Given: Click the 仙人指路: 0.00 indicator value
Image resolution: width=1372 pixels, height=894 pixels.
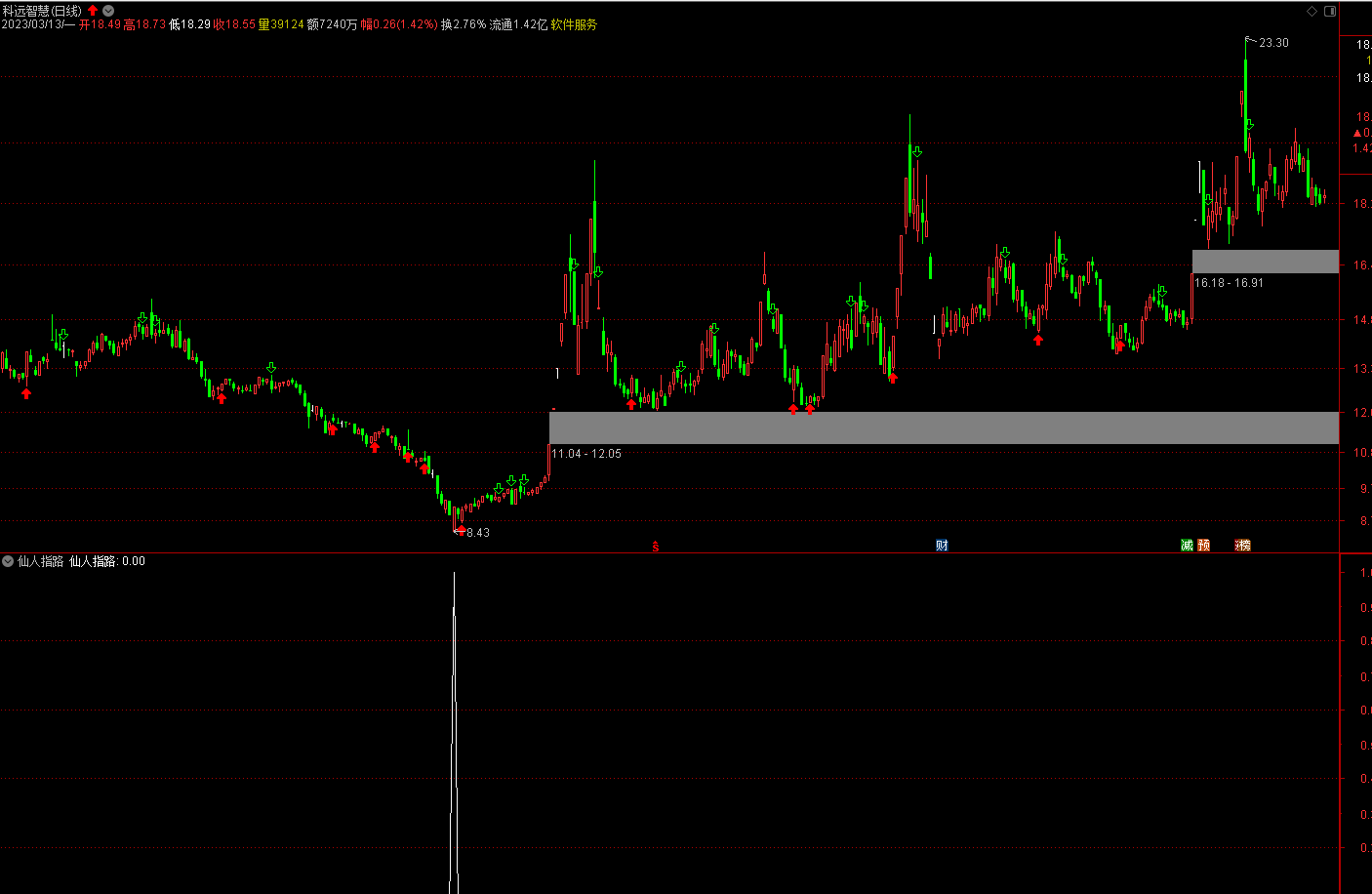Looking at the screenshot, I should (x=107, y=561).
